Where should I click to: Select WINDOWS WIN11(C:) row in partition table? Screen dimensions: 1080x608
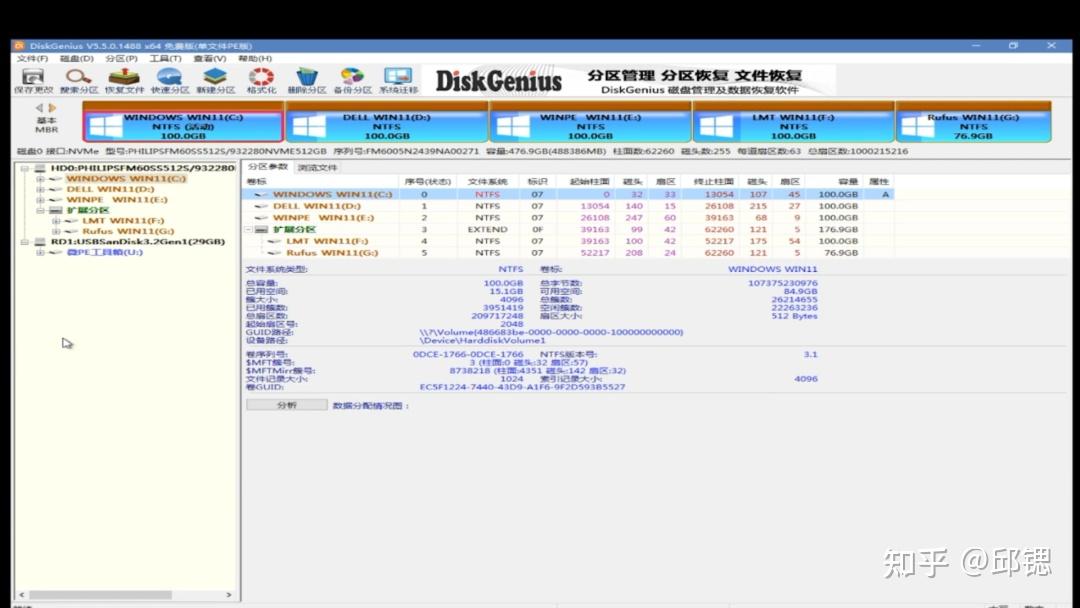pyautogui.click(x=568, y=194)
